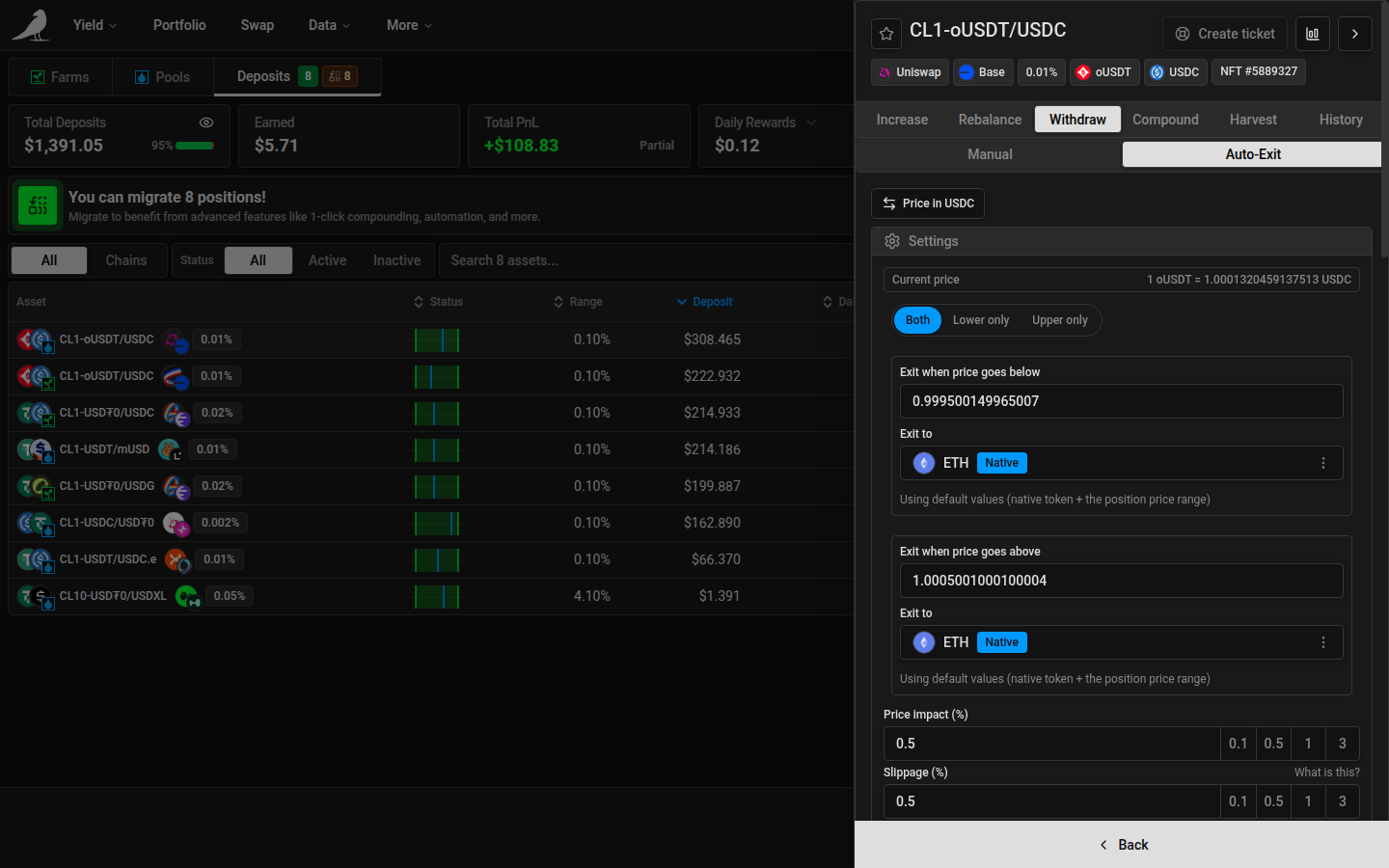Open the Data dropdown menu
This screenshot has width=1389, height=868.
pyautogui.click(x=329, y=25)
